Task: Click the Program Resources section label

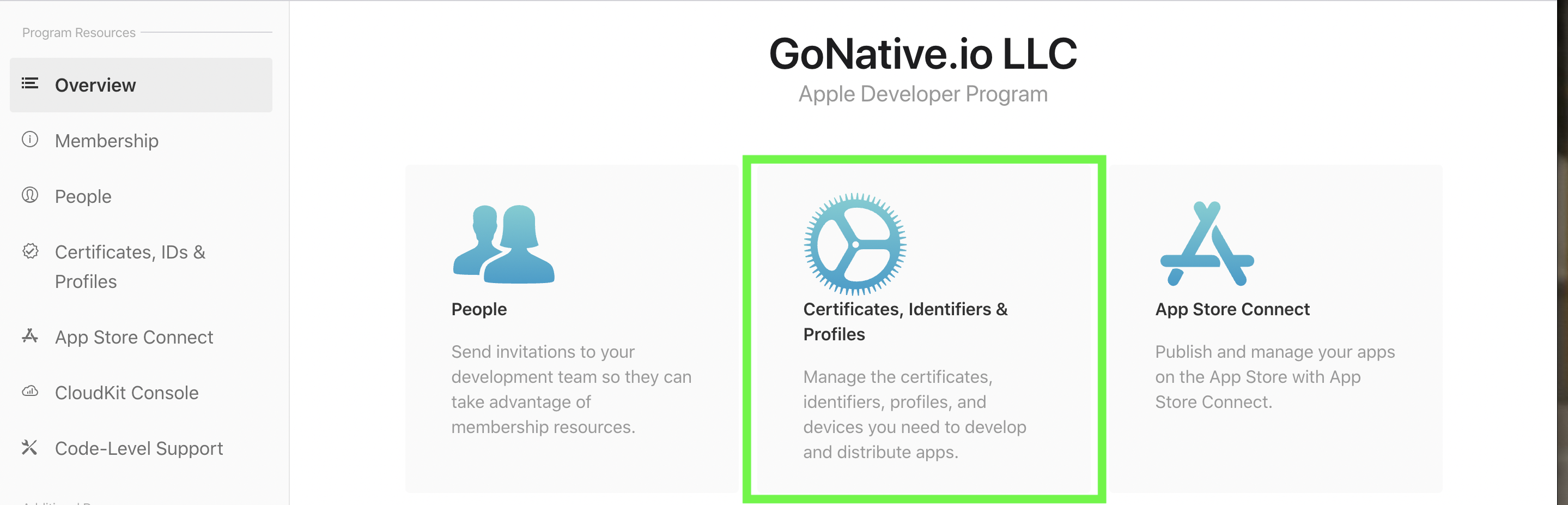Action: point(78,32)
